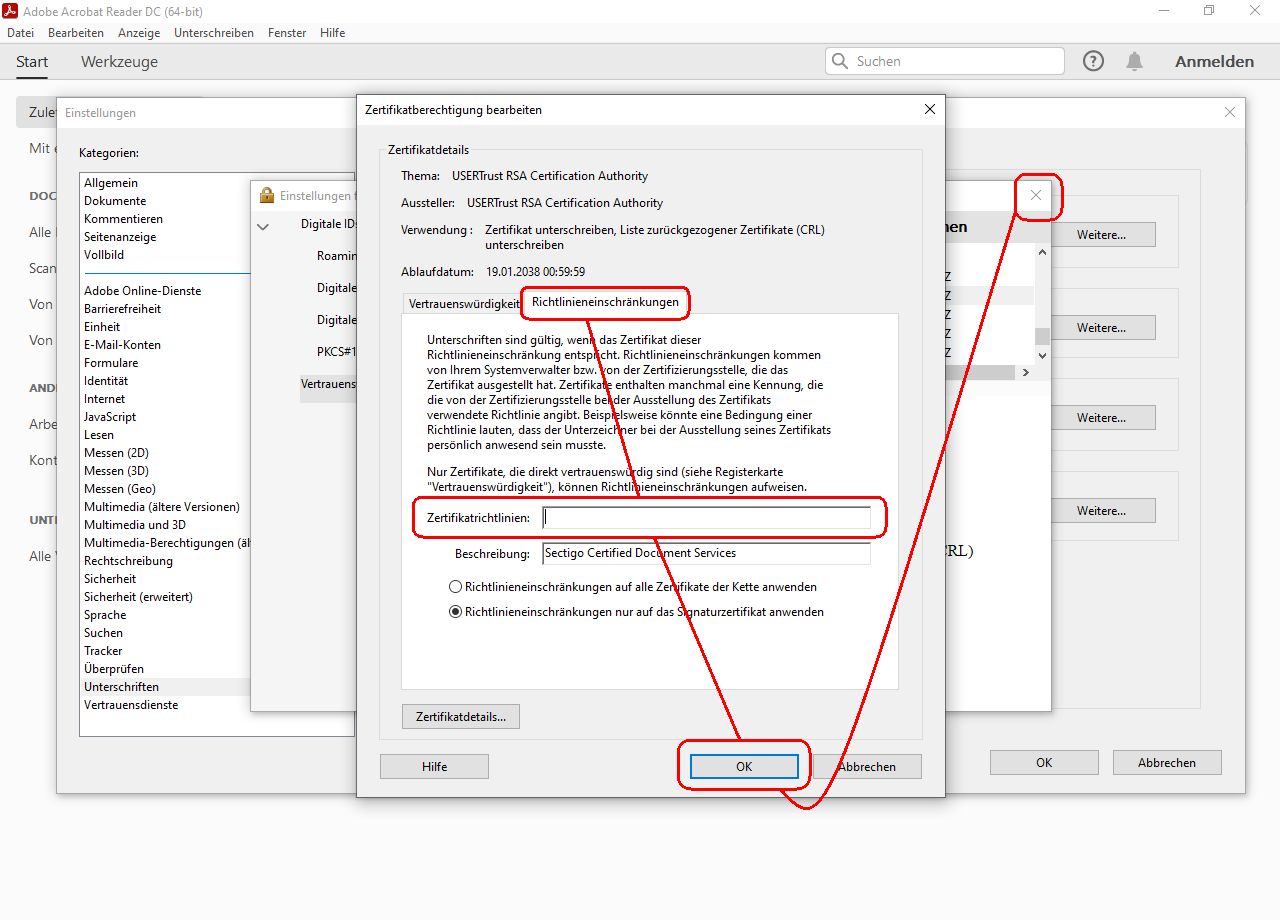Switch to the Werkzeuge tab
The image size is (1280, 920).
tap(119, 62)
